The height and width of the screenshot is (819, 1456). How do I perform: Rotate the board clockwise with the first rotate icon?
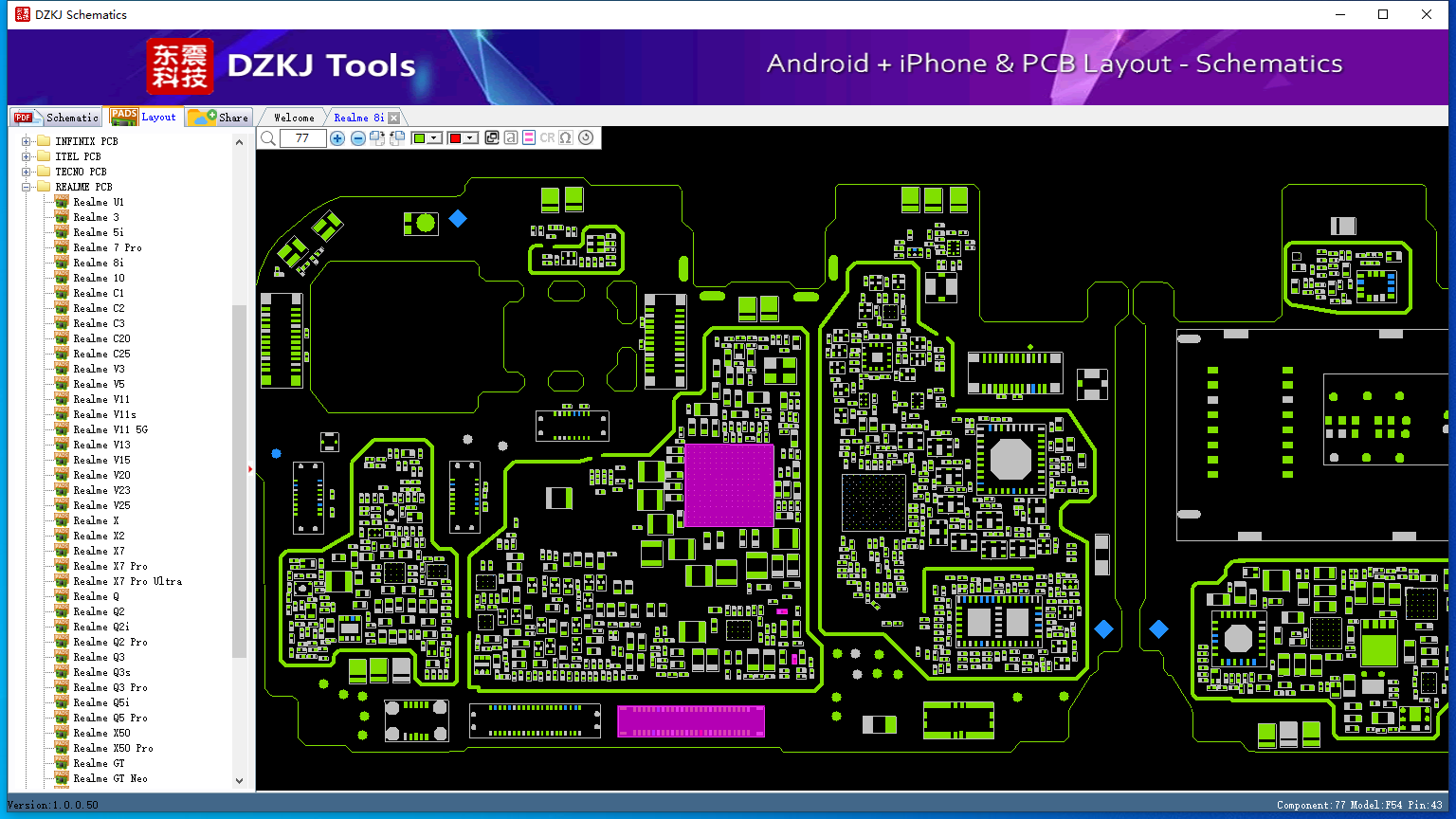point(377,138)
